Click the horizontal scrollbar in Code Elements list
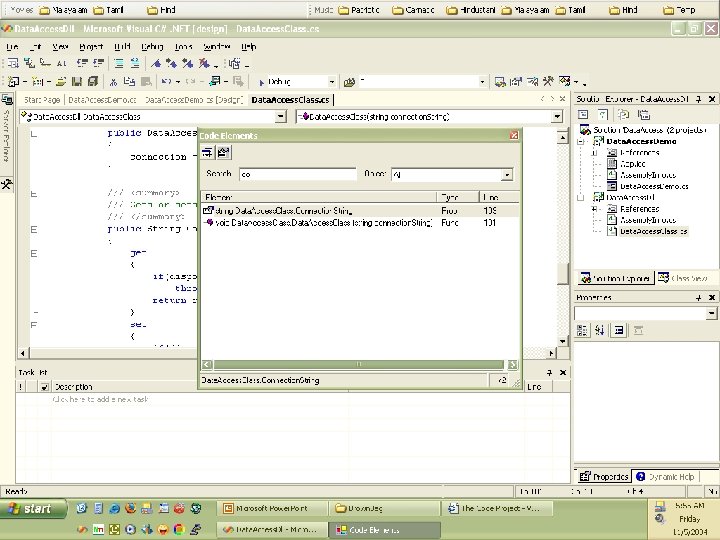The height and width of the screenshot is (540, 720). coord(359,365)
